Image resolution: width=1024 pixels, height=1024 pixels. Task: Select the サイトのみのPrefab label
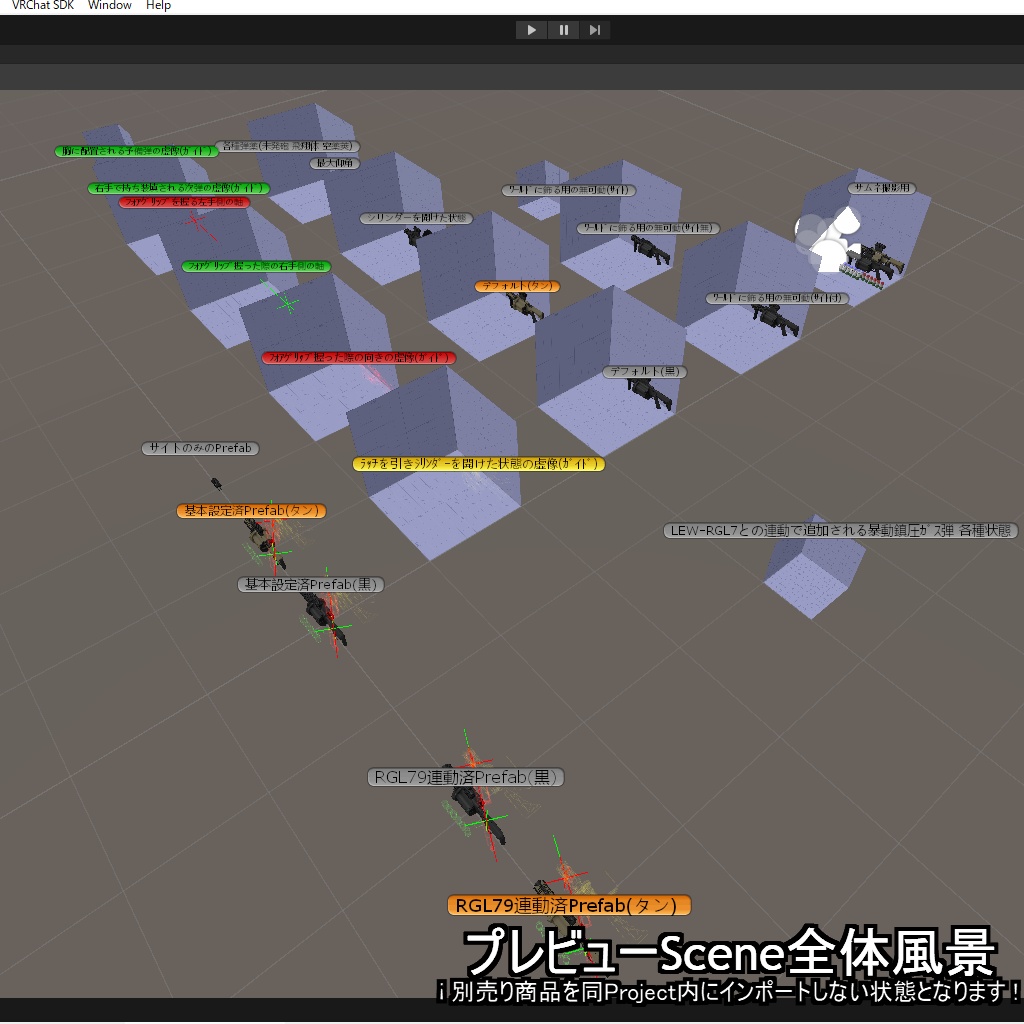click(200, 448)
